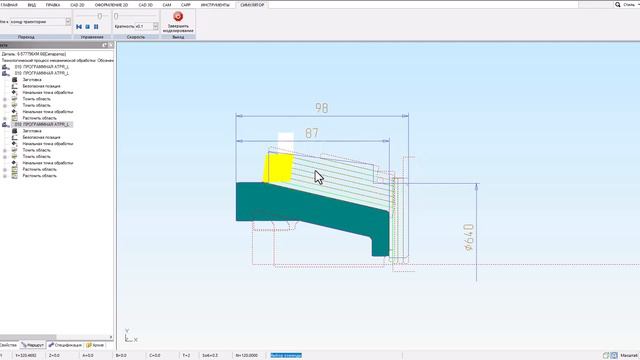Switch to the CAD 2D tab
Viewport: 640px width, 360px height.
77,5
